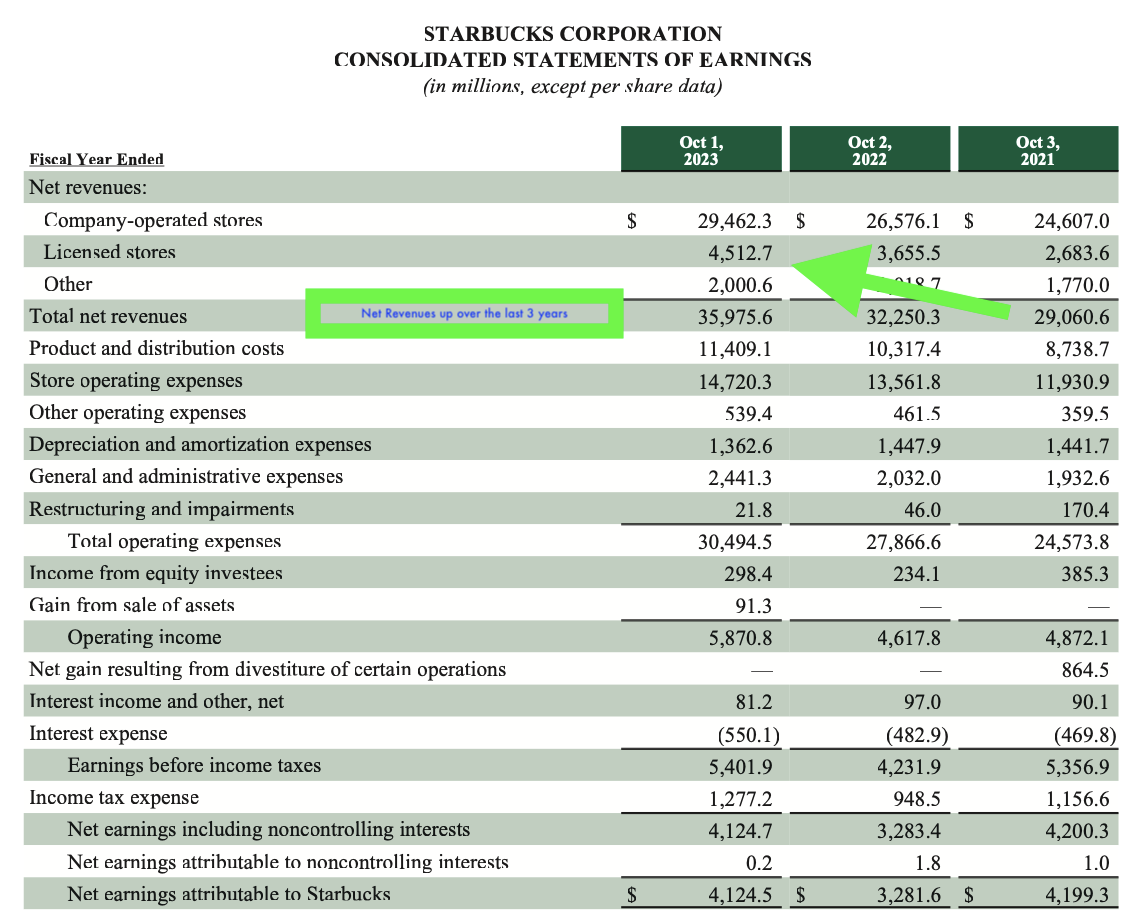Click the Interest expense value (550.1)
This screenshot has height=910, width=1146.
click(x=751, y=733)
